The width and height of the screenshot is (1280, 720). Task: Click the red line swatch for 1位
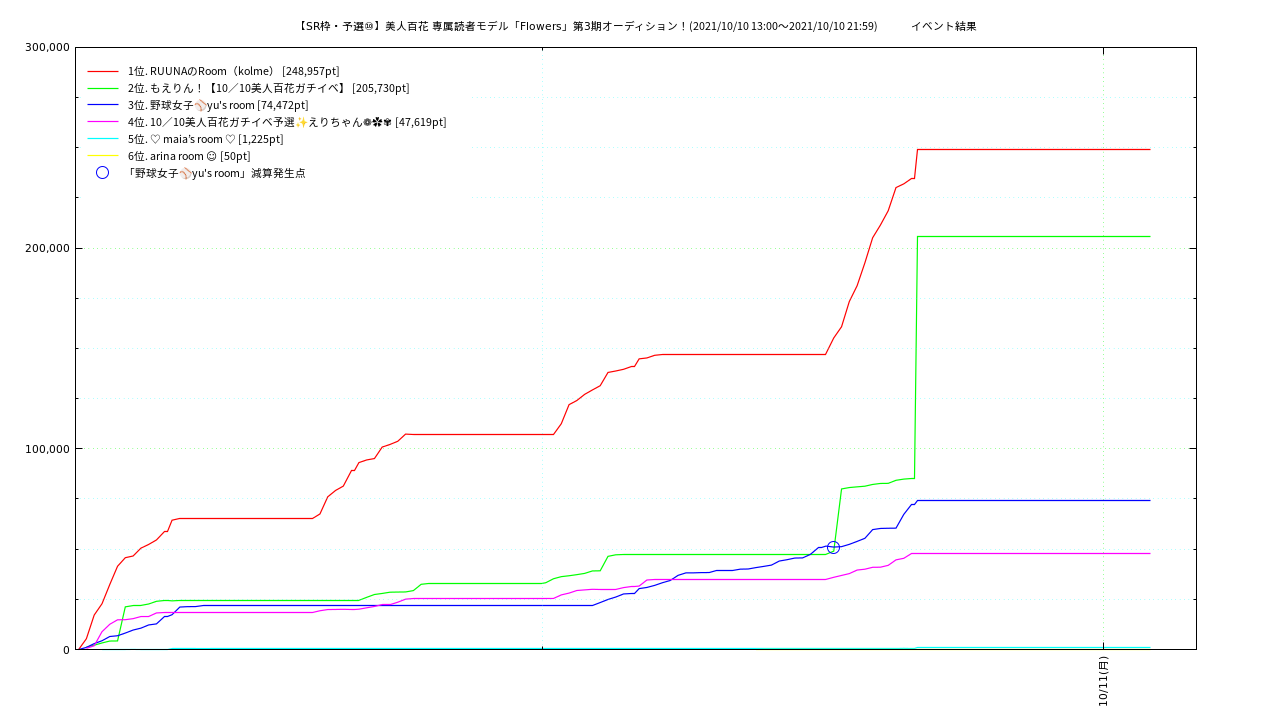103,71
